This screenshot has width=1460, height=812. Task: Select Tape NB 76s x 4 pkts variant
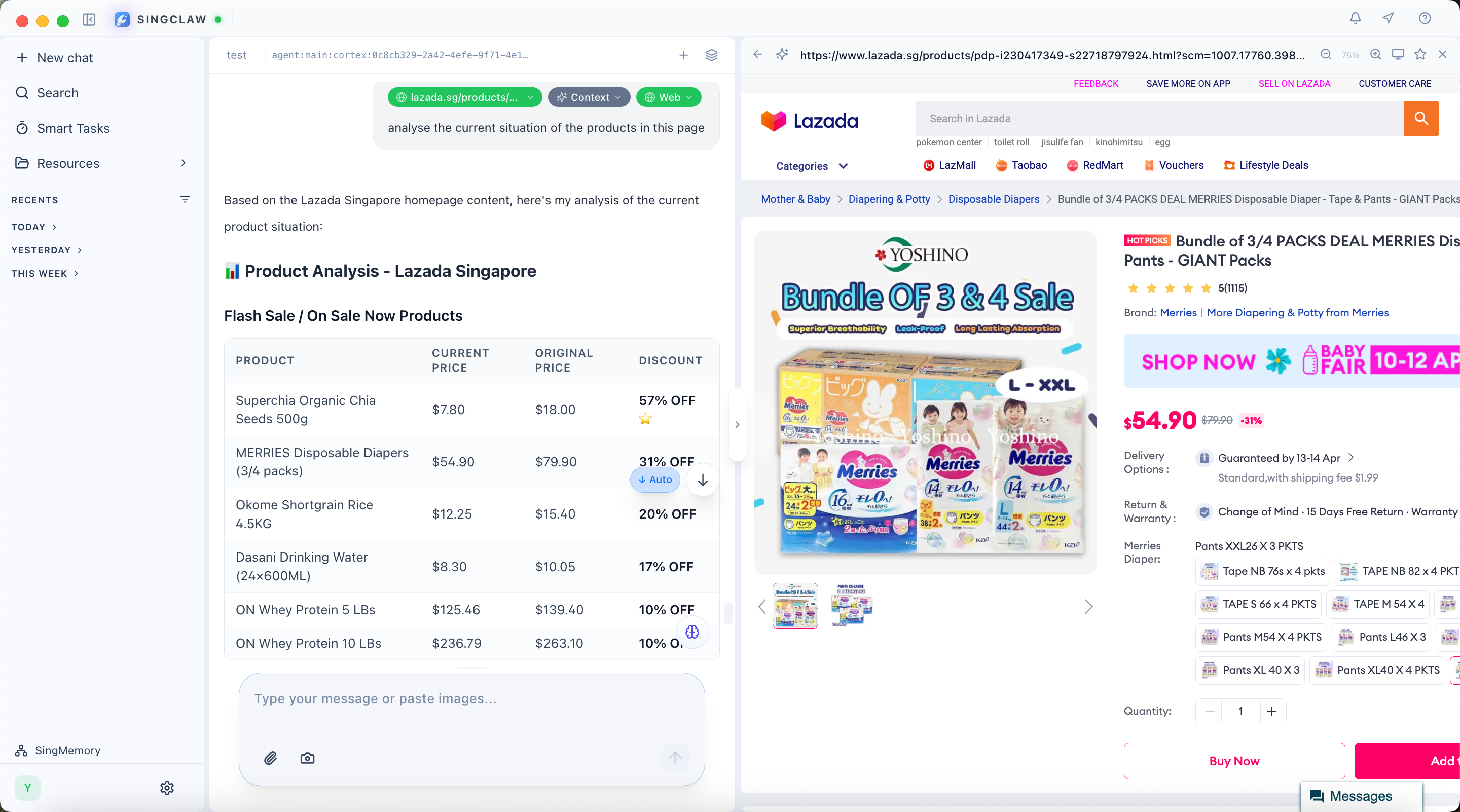[x=1263, y=571]
